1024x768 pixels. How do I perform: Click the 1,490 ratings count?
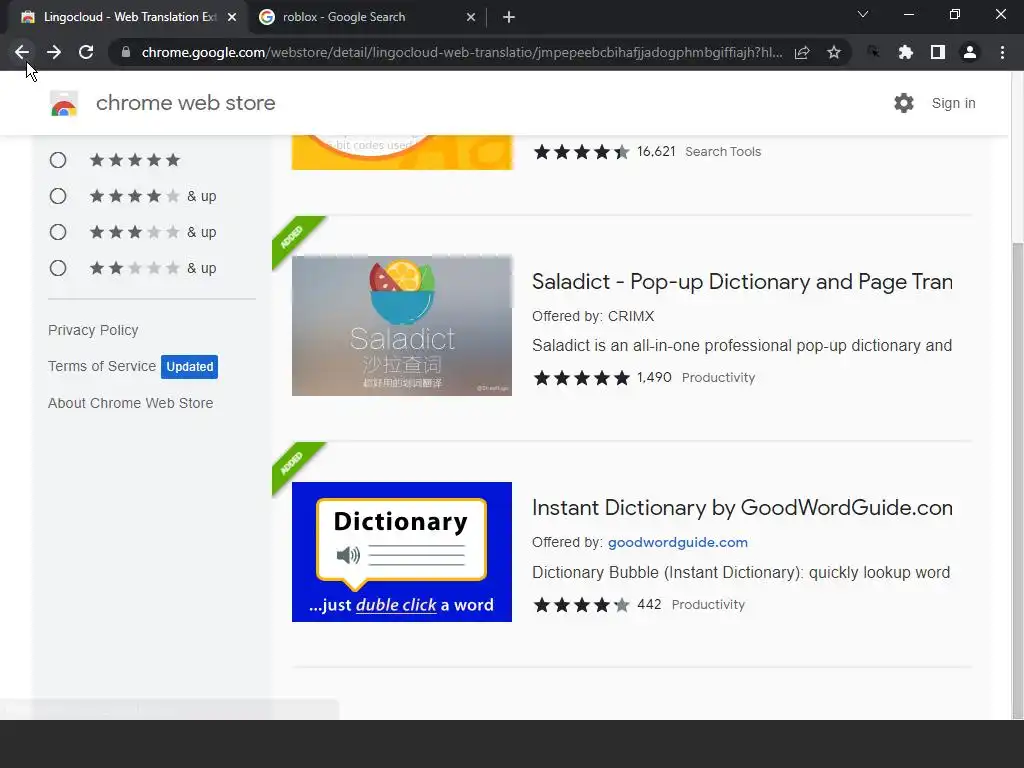click(x=654, y=377)
